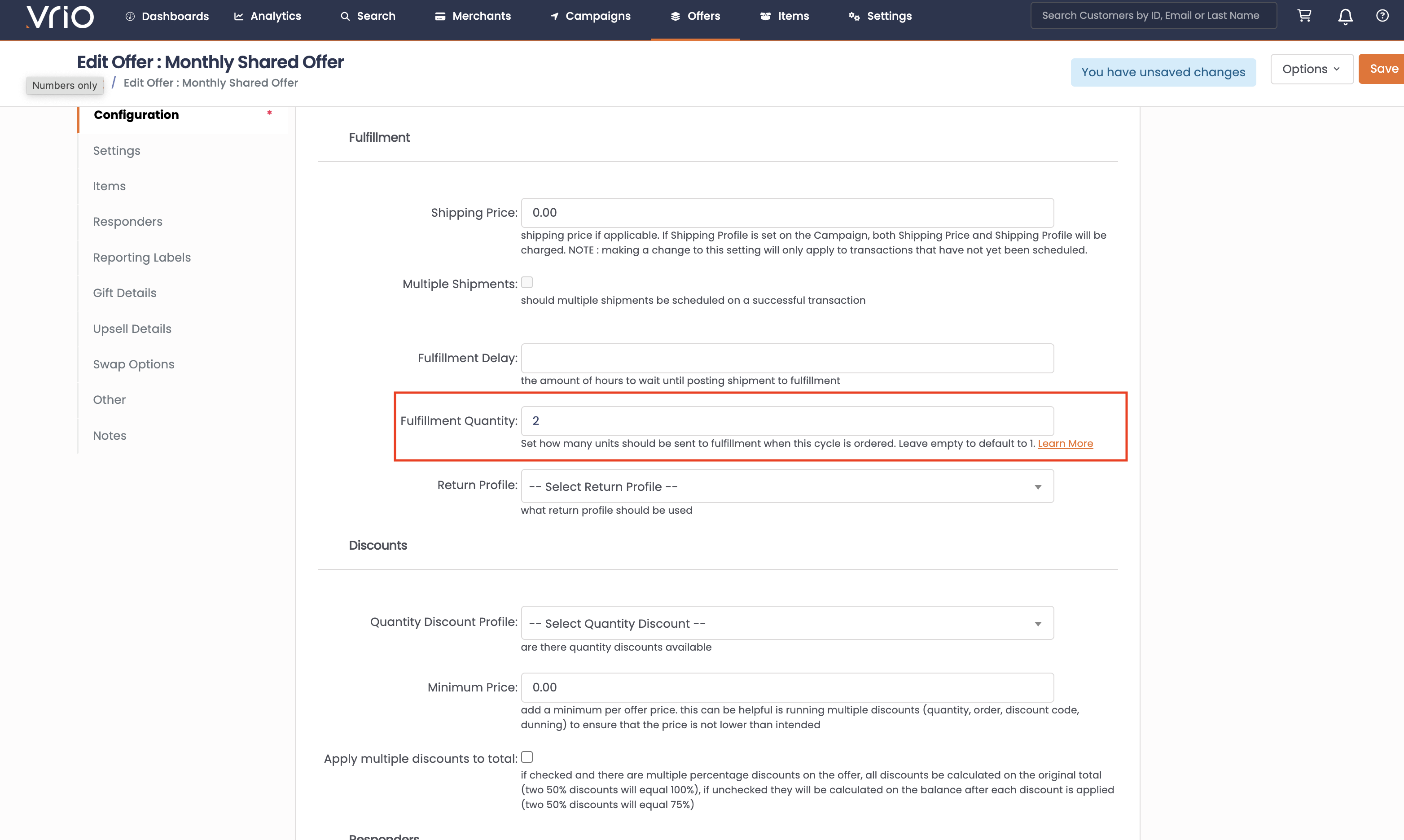This screenshot has height=840, width=1404.
Task: Open the Options dropdown button
Action: point(1311,69)
